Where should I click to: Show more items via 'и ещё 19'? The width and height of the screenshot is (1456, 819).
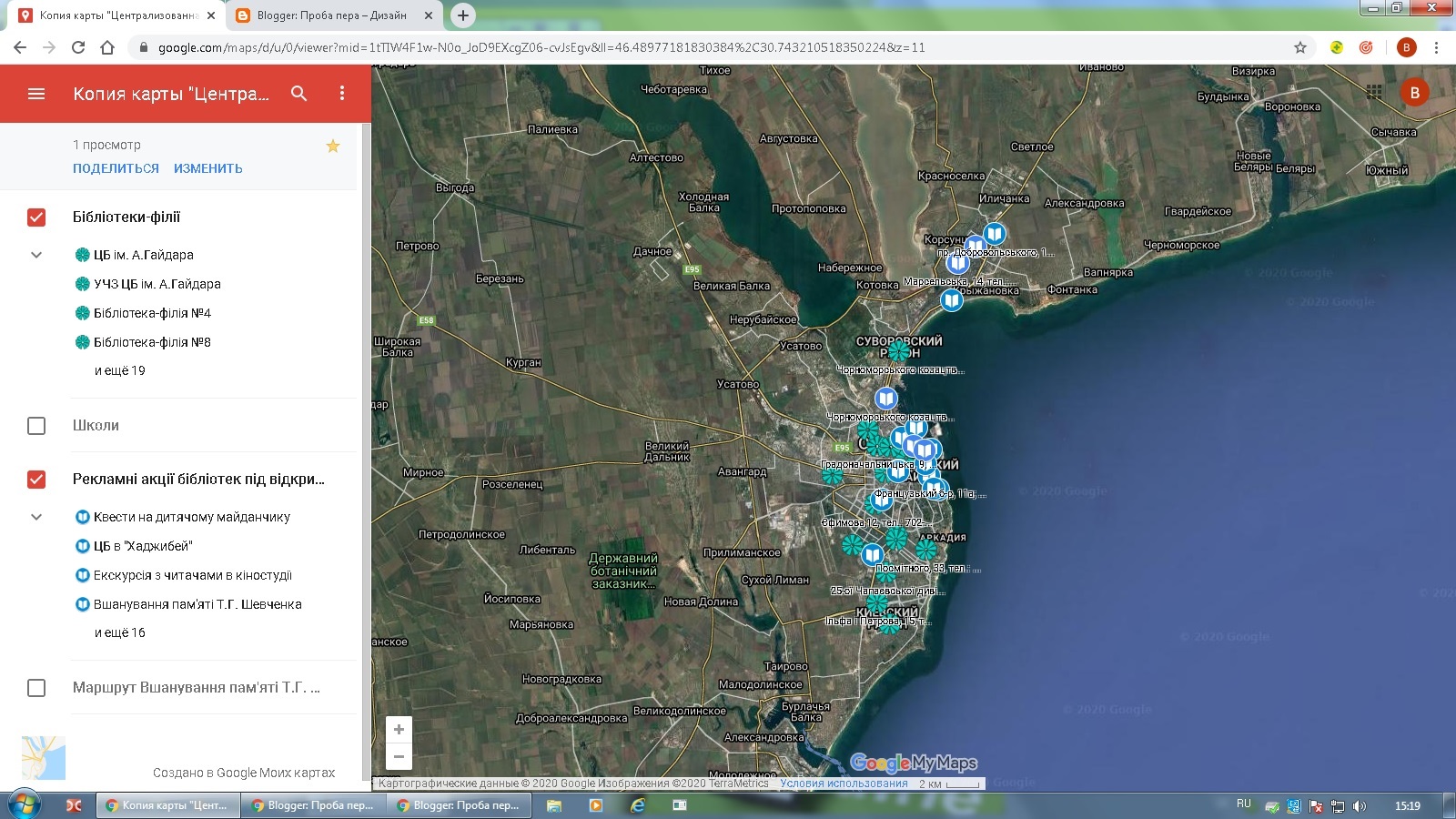tap(119, 370)
